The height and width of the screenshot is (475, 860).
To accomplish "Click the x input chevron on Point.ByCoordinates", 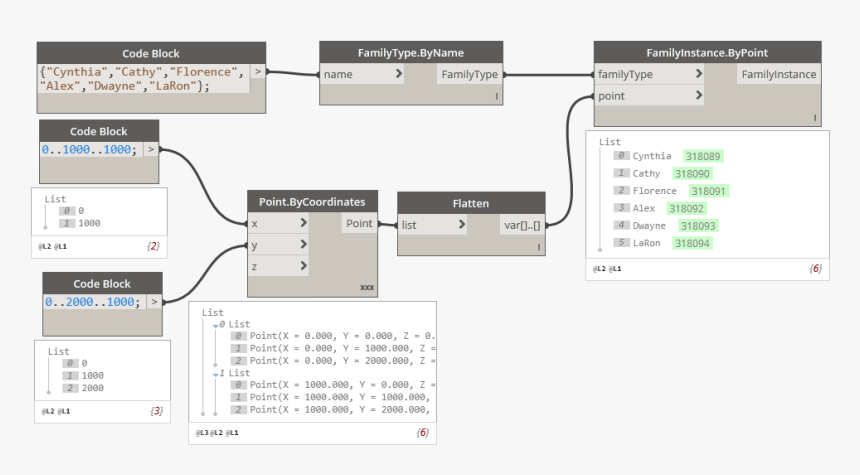I will point(303,223).
